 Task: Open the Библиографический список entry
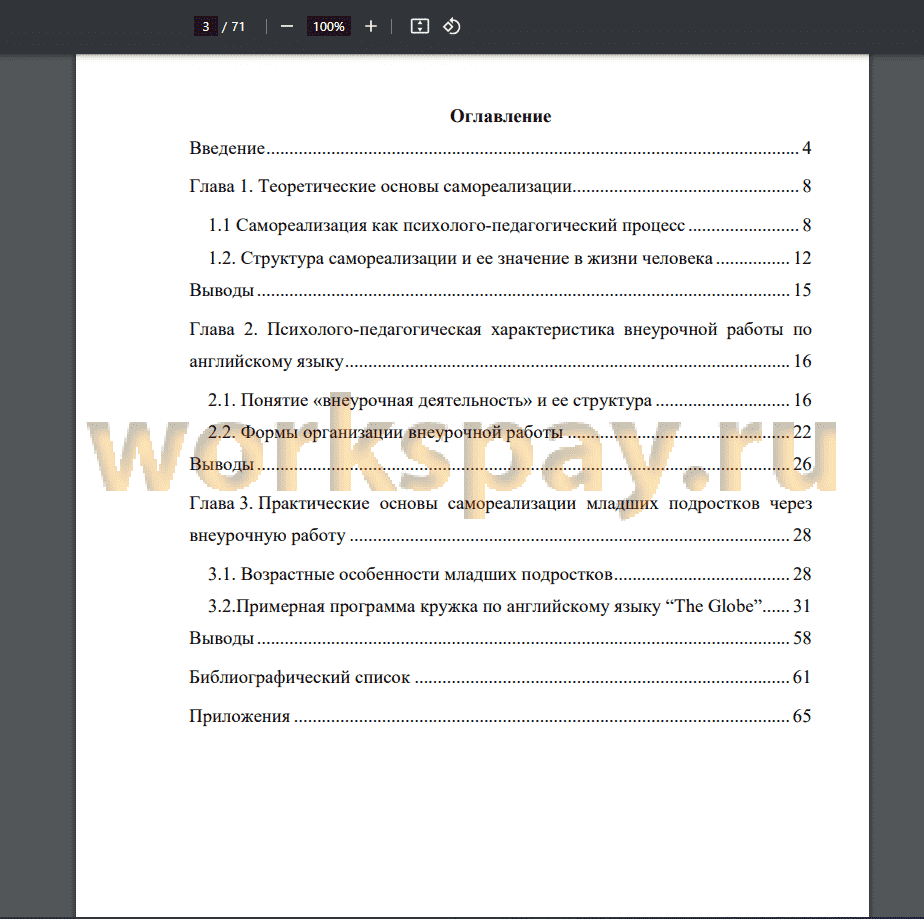coord(500,677)
